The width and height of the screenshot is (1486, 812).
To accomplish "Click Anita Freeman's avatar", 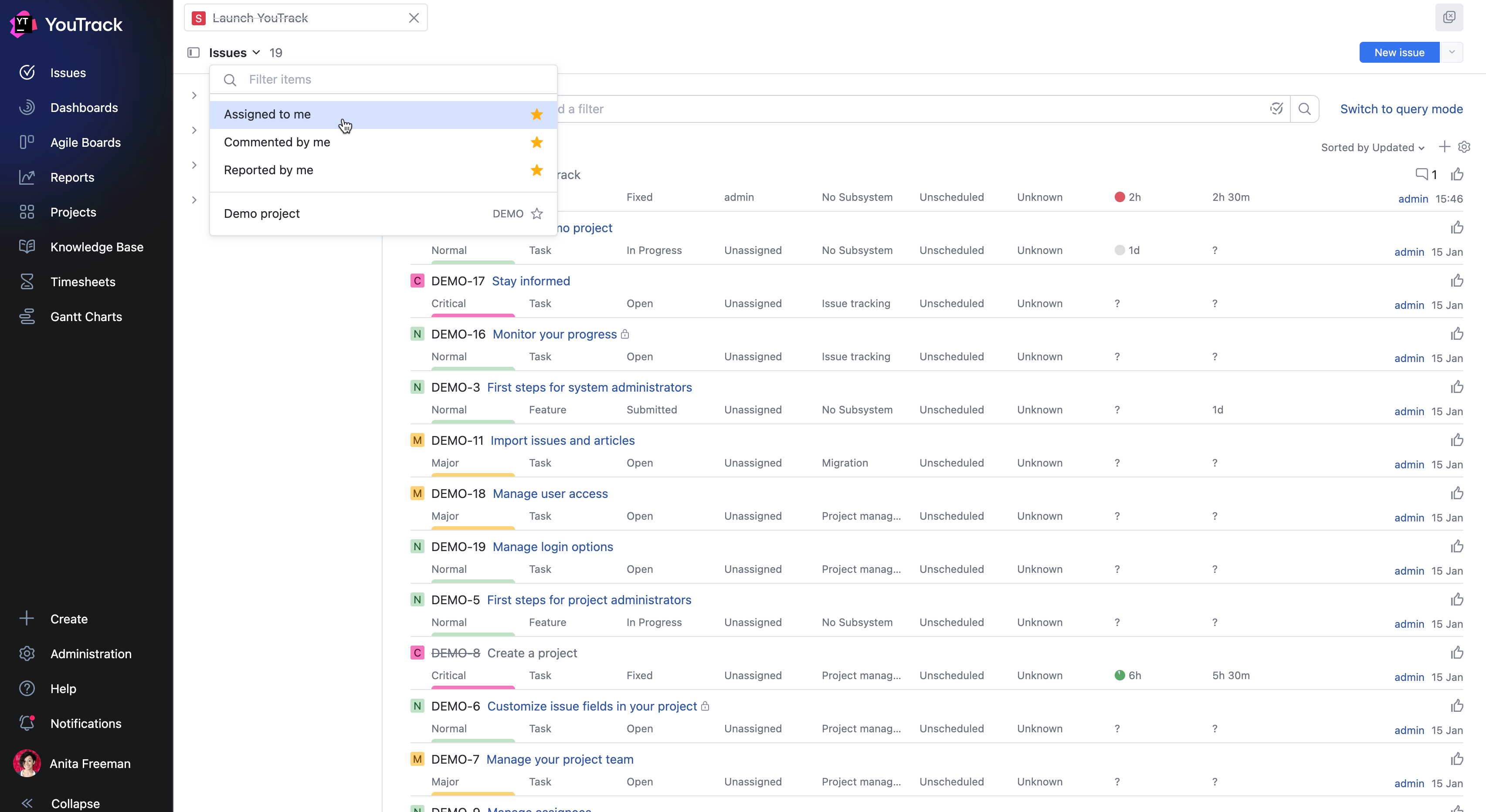I will [27, 763].
